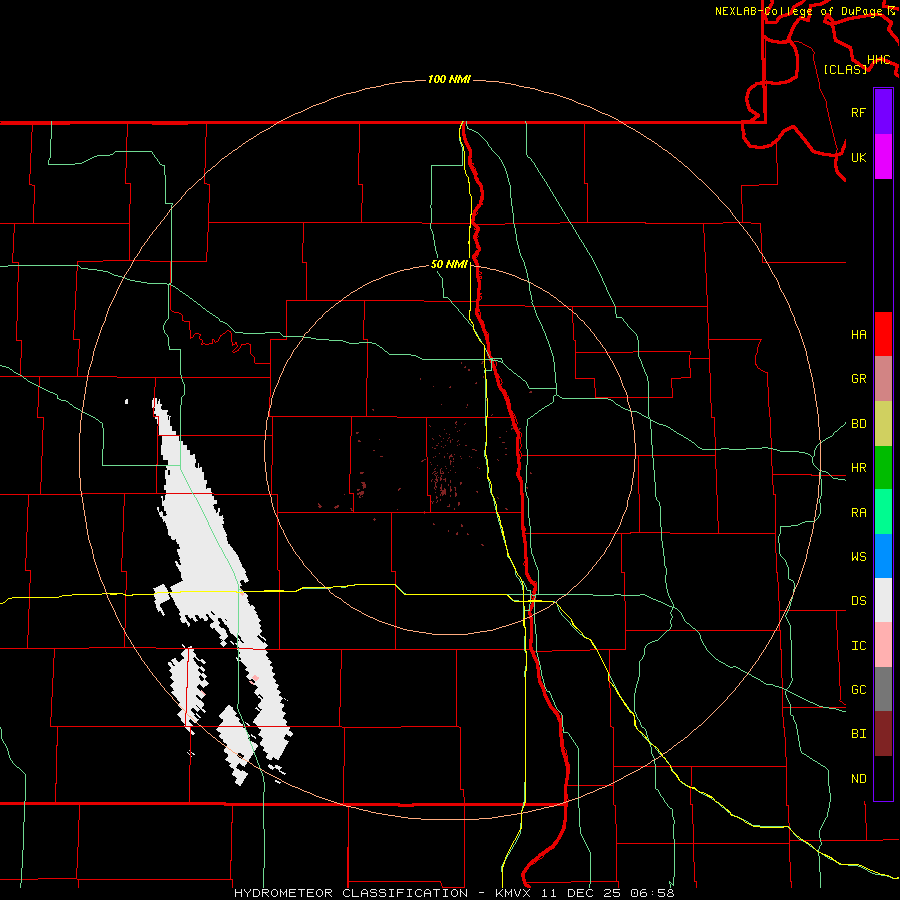
Task: Click the RA legend label
Action: point(859,512)
